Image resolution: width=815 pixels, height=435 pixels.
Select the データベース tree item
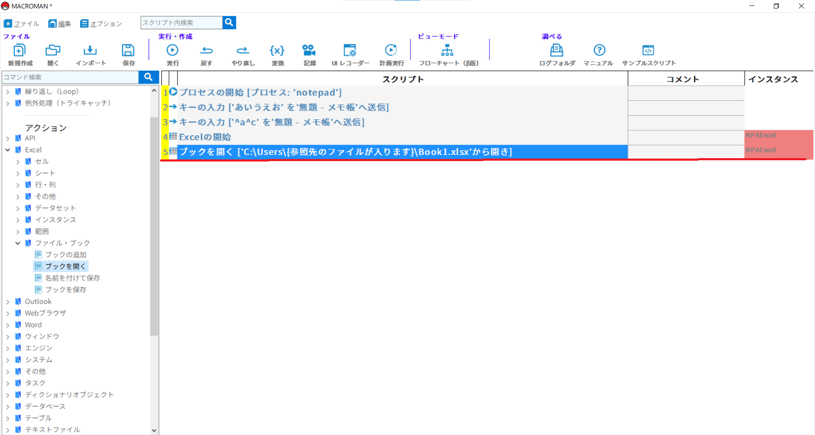(x=45, y=406)
